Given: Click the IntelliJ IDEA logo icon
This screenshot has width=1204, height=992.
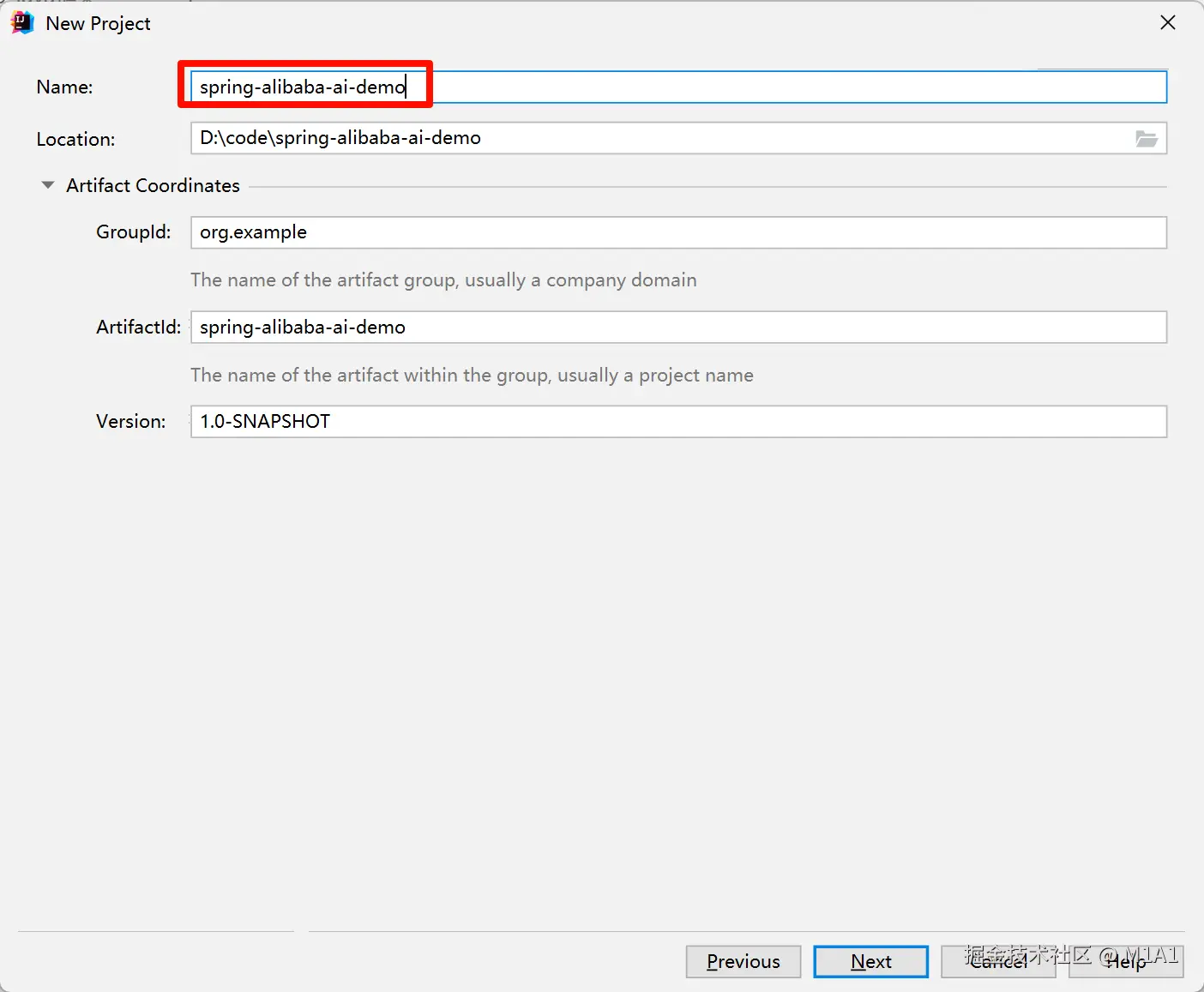Looking at the screenshot, I should 22,23.
